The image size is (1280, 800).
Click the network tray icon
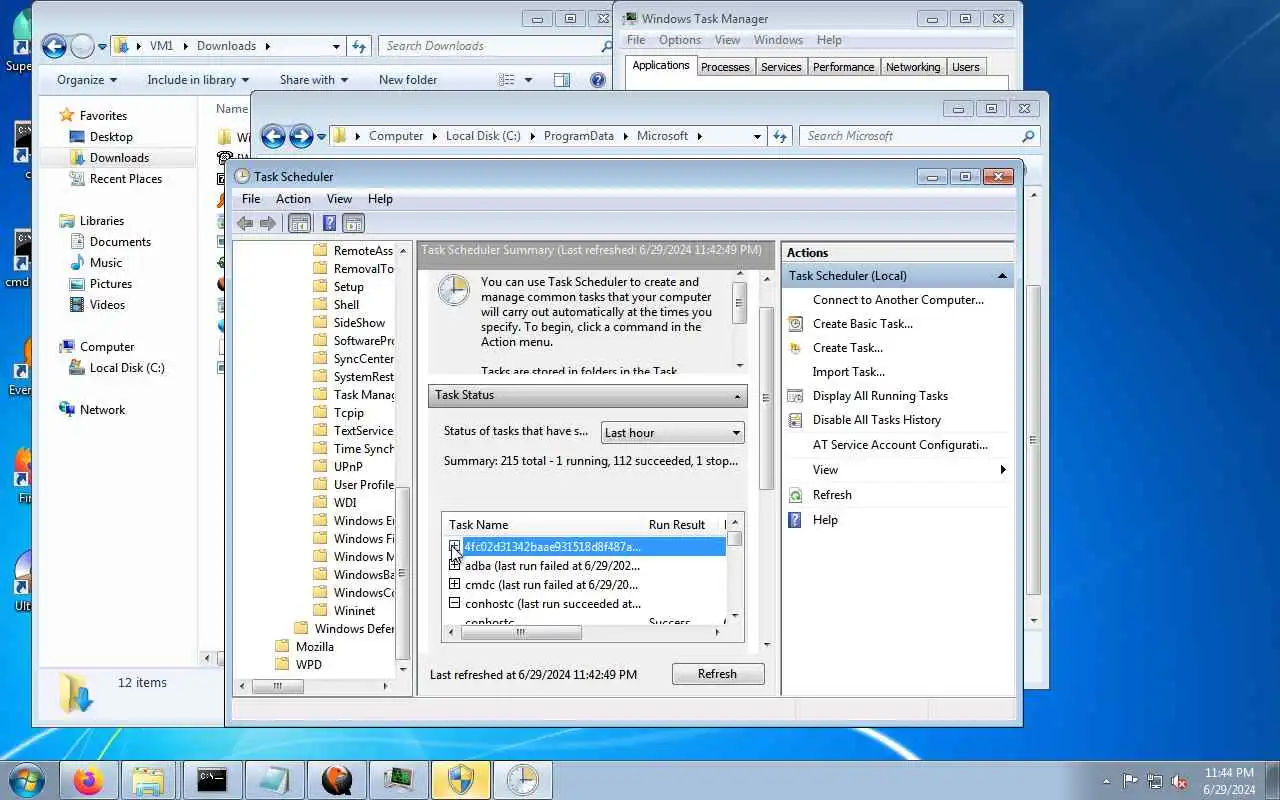pos(1155,781)
